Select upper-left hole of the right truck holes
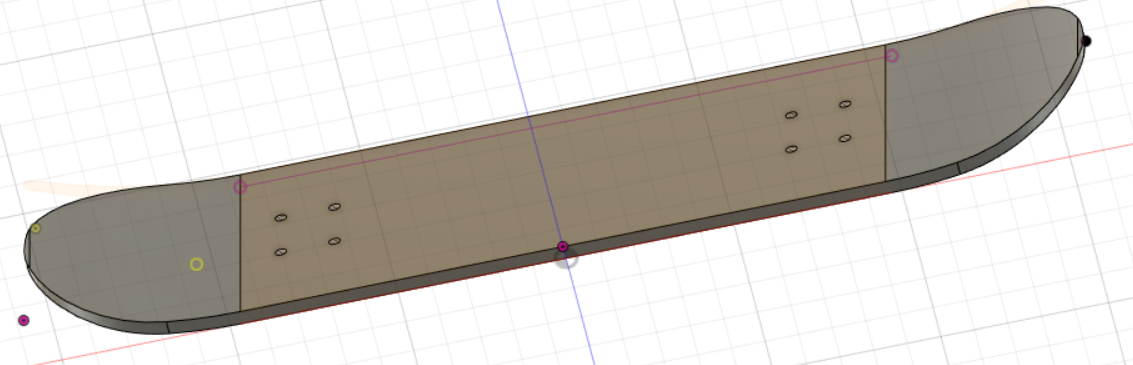 (791, 115)
